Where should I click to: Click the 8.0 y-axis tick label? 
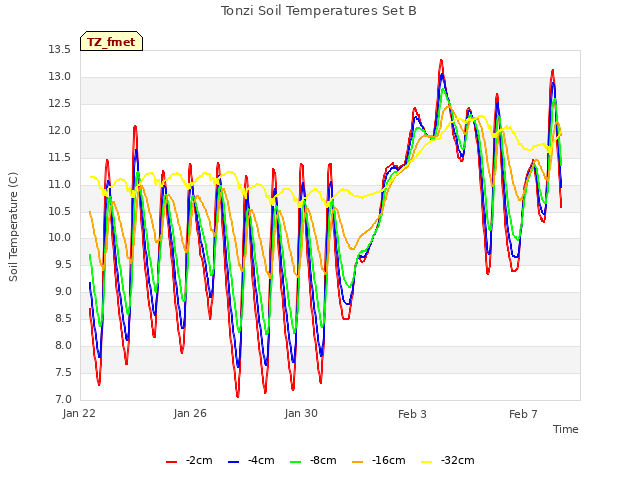pos(62,345)
